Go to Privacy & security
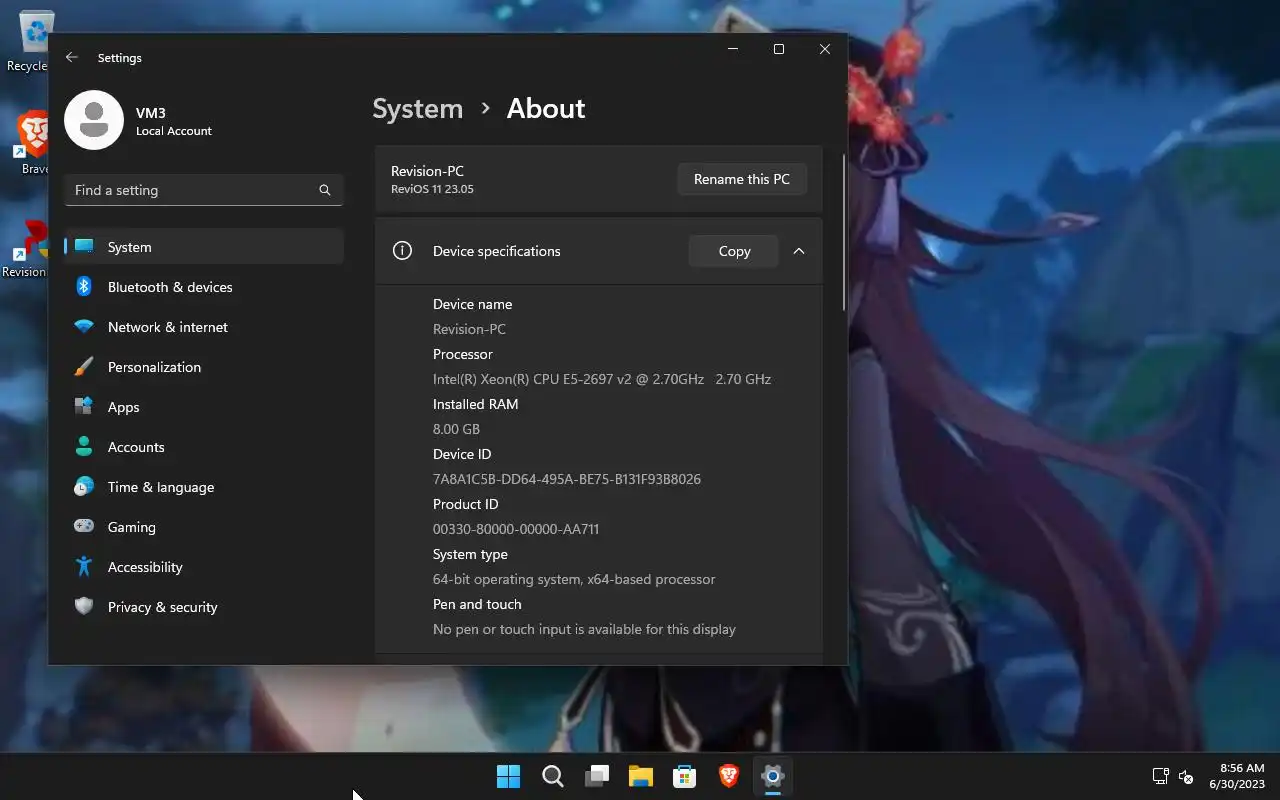The width and height of the screenshot is (1280, 800). click(204, 607)
